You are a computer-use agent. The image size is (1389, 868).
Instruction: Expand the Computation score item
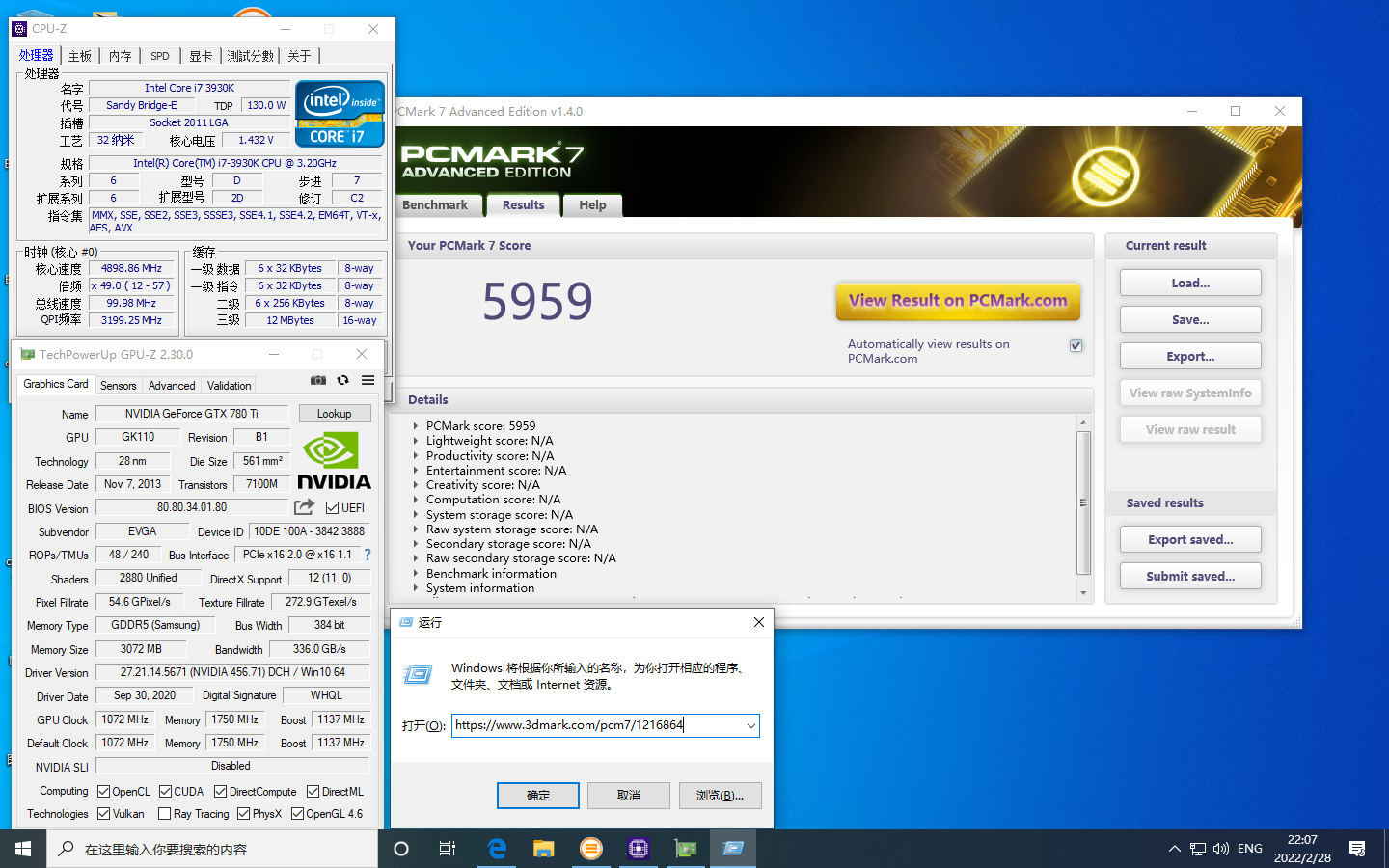coord(416,500)
